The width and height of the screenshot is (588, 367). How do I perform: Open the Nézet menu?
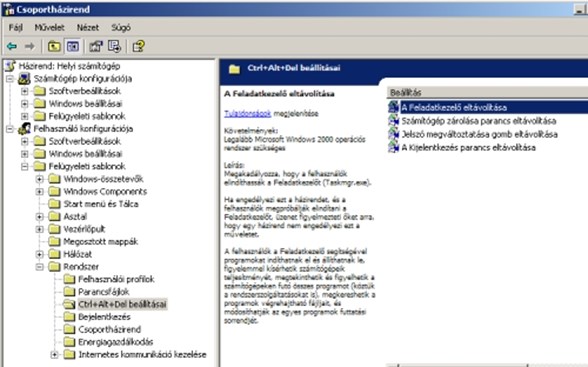(x=88, y=27)
